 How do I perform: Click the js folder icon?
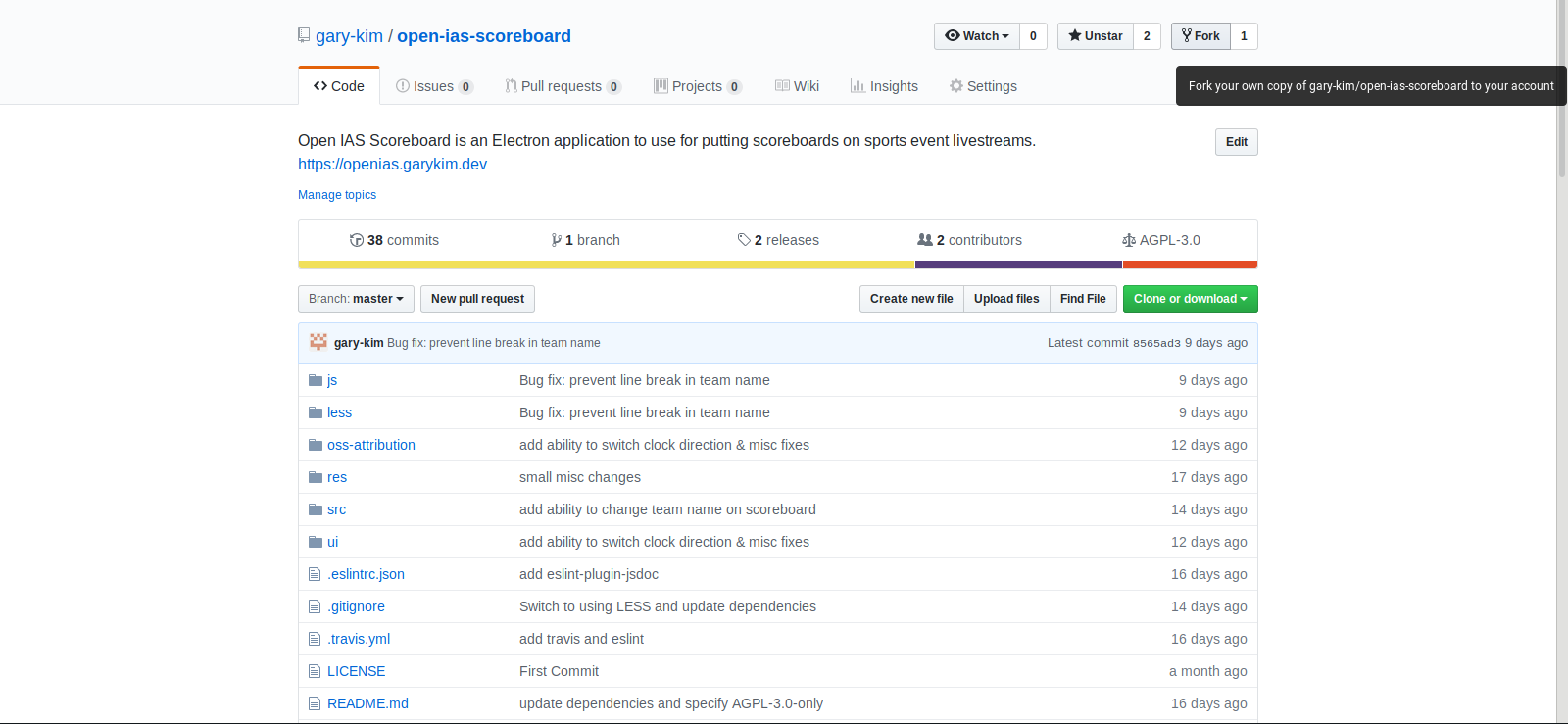[x=316, y=380]
